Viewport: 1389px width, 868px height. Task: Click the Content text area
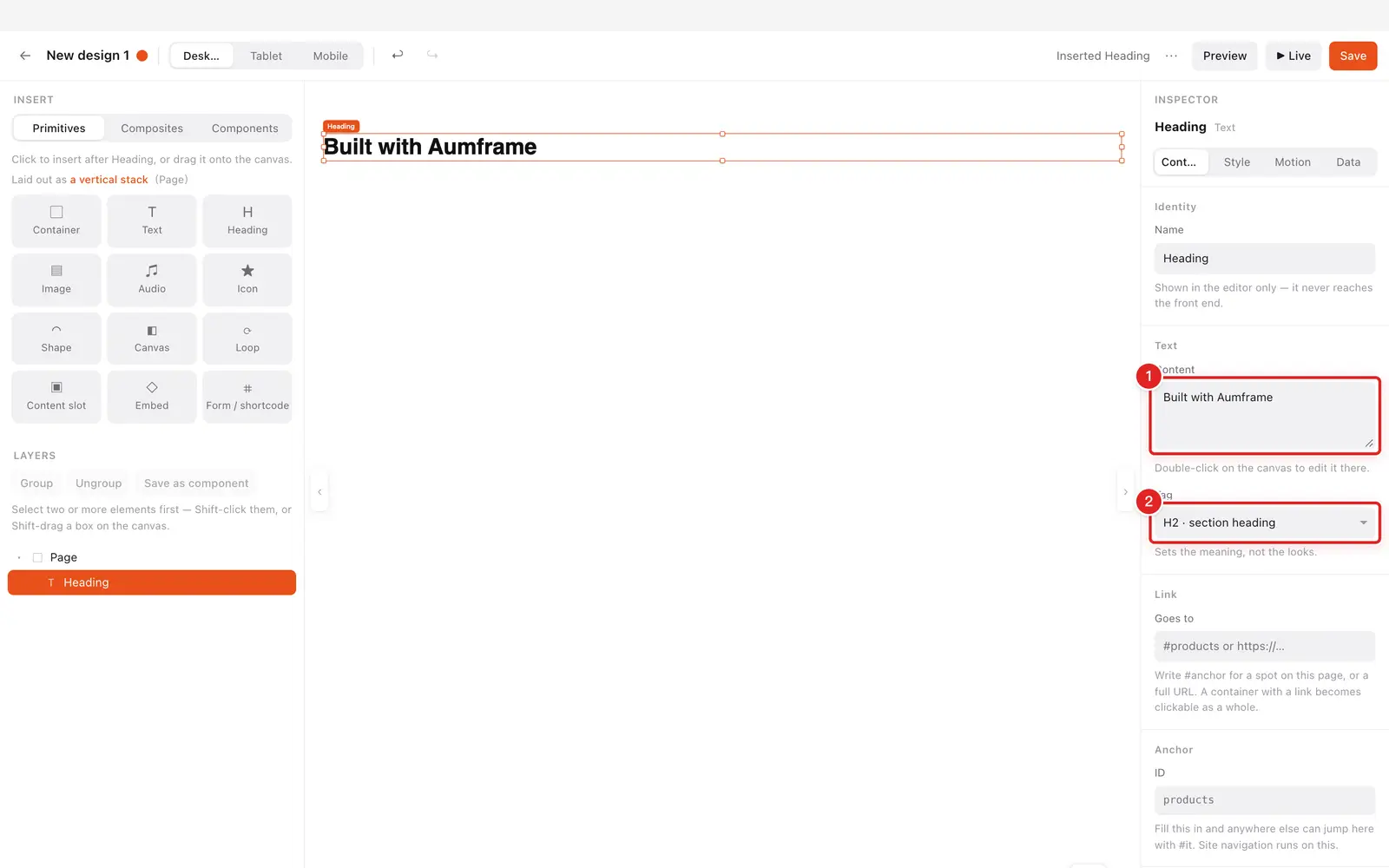1264,416
